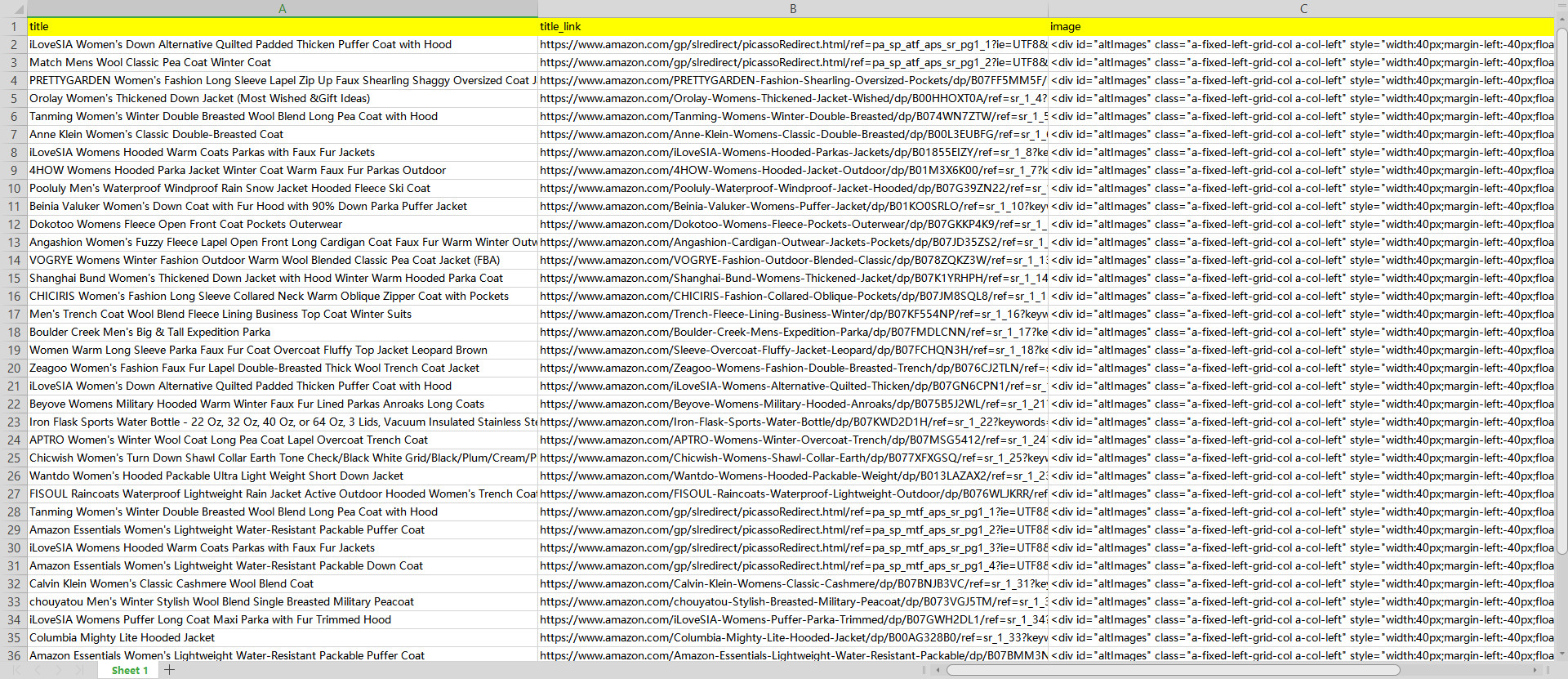Viewport: 1568px width, 679px height.
Task: Select the PRETTYGARDEN-Fashion-Shearling Amazon URL cell
Action: 792,80
